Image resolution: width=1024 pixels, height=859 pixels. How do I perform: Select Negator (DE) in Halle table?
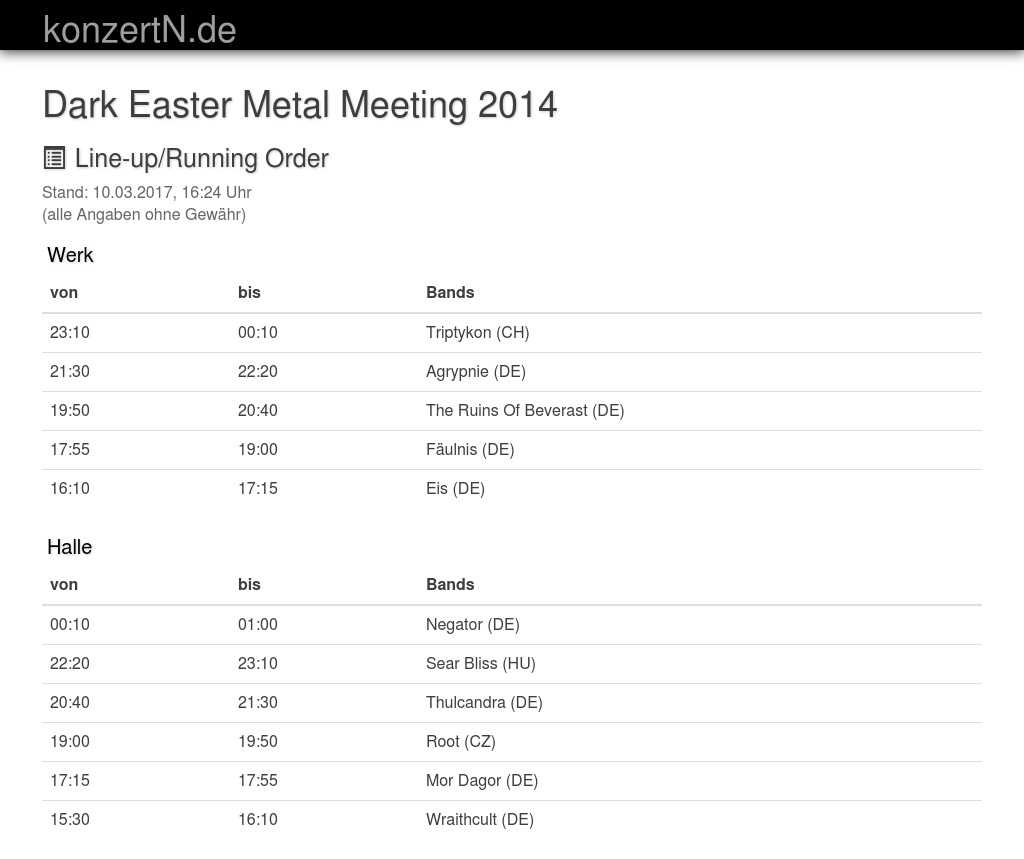click(x=472, y=625)
